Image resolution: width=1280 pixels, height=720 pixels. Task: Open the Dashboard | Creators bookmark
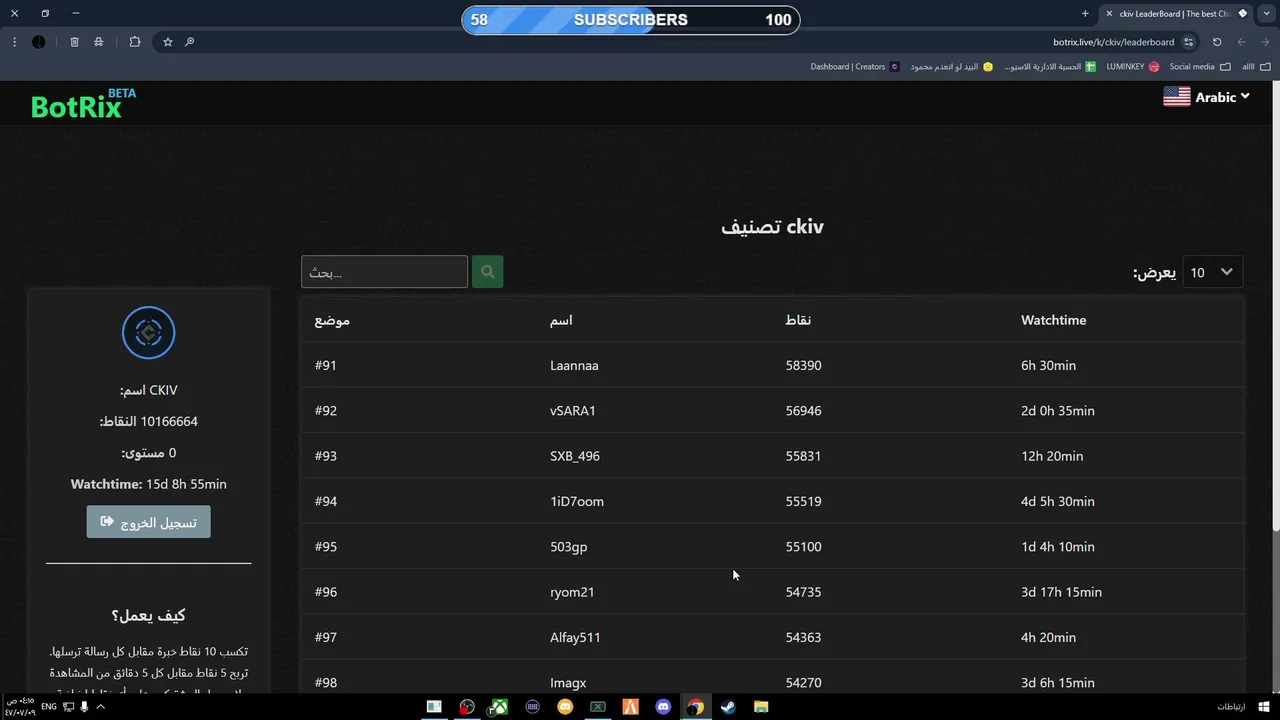[x=855, y=67]
